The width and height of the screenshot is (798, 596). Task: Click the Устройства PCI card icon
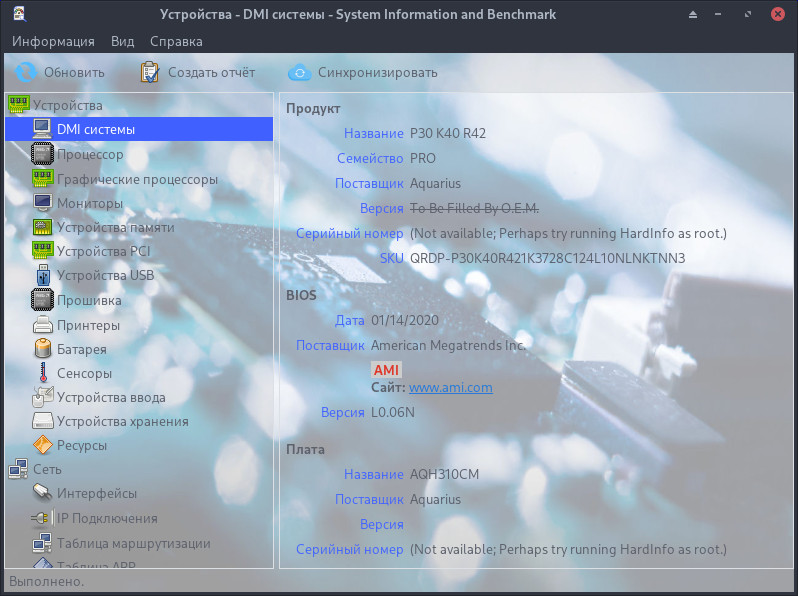42,250
